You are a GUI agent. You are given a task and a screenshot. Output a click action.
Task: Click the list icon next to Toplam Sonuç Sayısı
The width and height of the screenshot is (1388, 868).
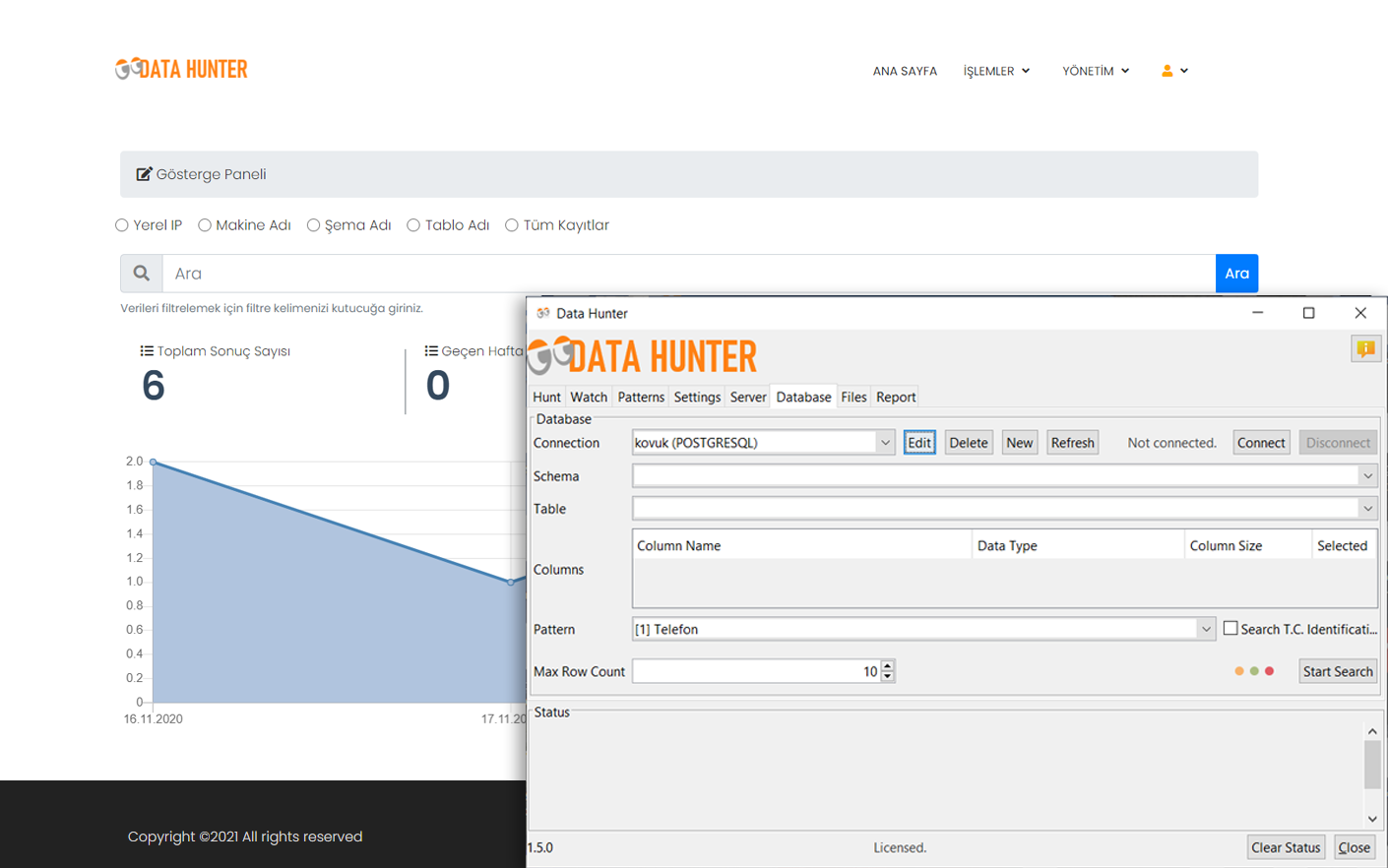point(147,351)
